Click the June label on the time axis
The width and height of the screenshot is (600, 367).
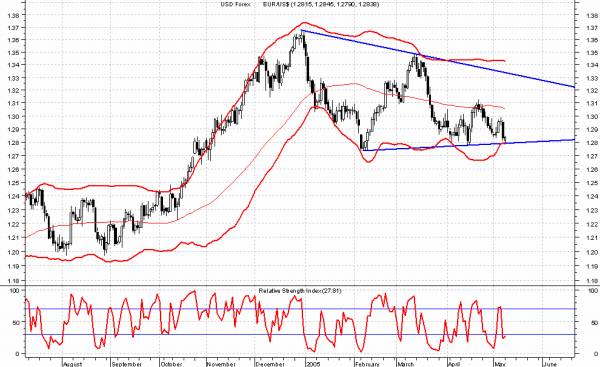550,364
